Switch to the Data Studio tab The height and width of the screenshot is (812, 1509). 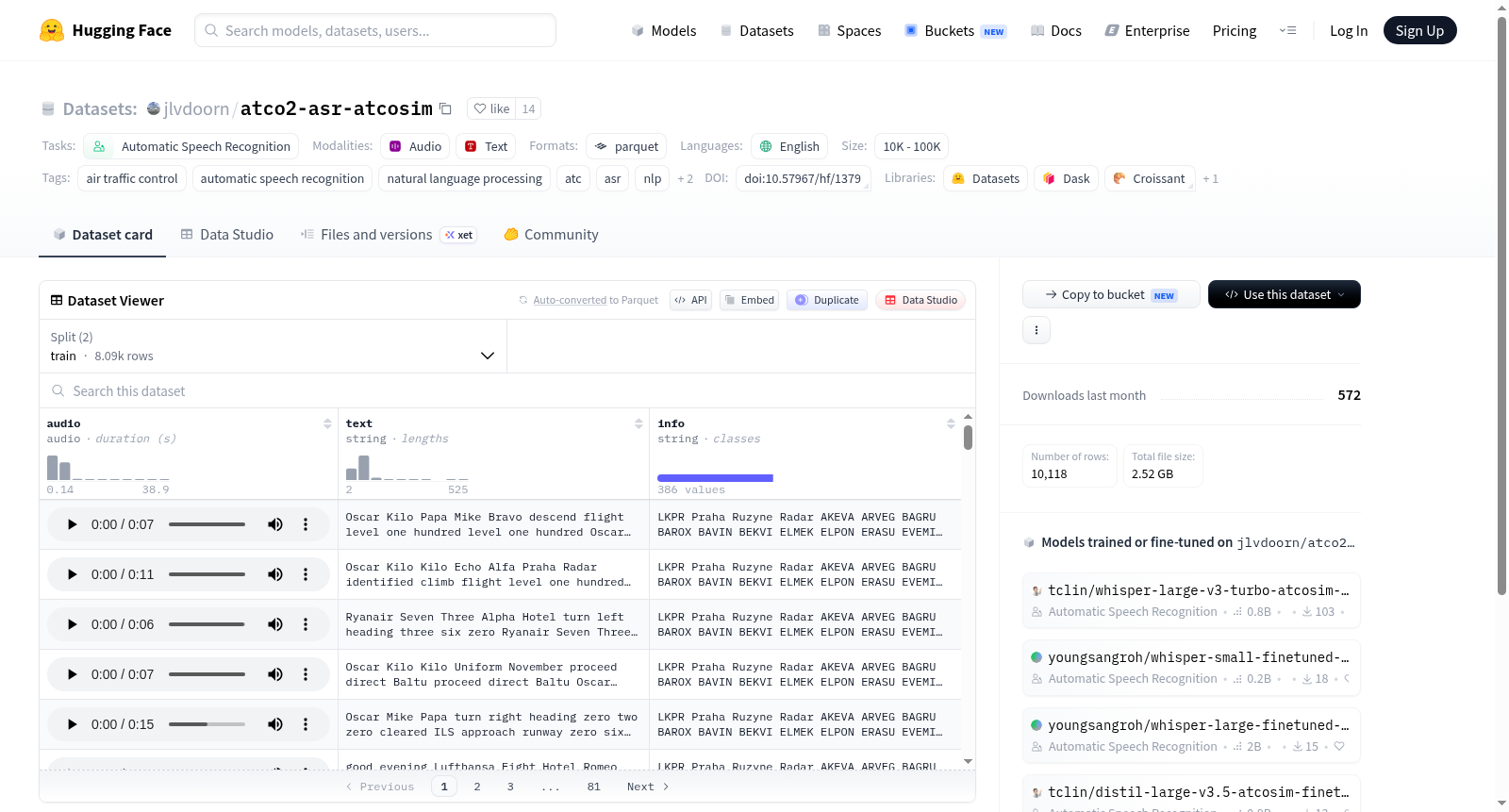(227, 235)
